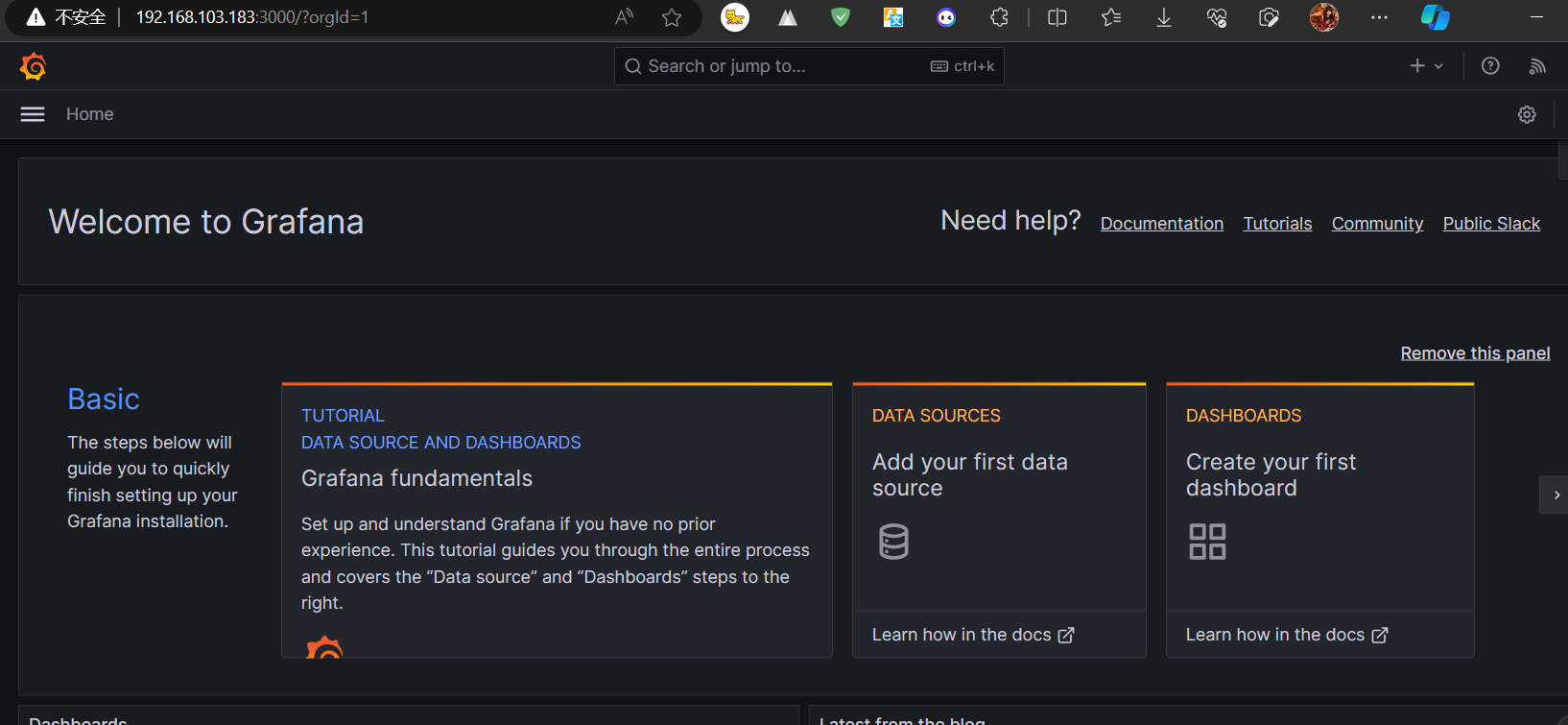Click the not secure warning icon
1568x725 pixels.
pyautogui.click(x=36, y=17)
